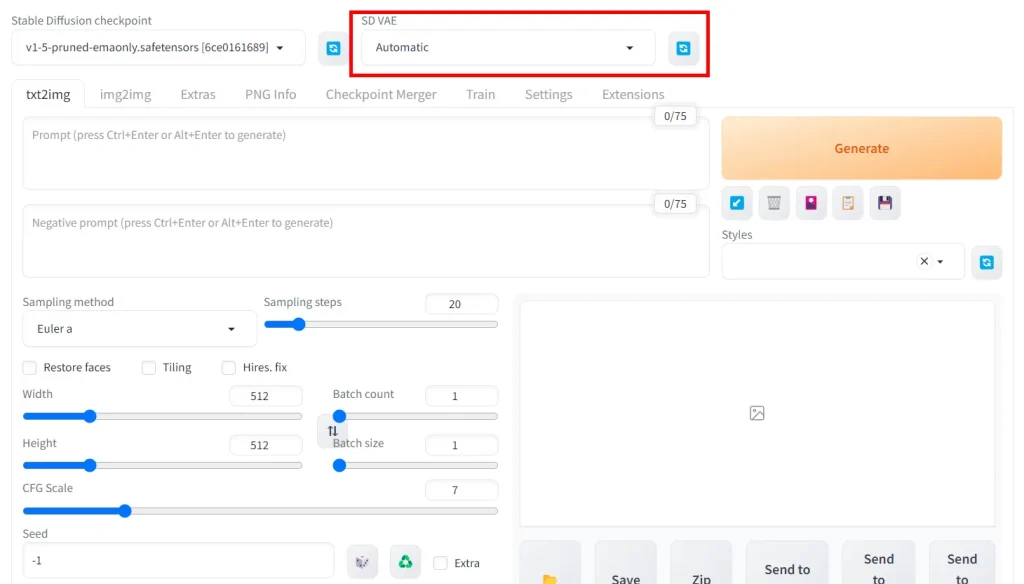Image resolution: width=1024 pixels, height=584 pixels.
Task: Refresh the Stable Diffusion checkpoint list
Action: [x=333, y=48]
